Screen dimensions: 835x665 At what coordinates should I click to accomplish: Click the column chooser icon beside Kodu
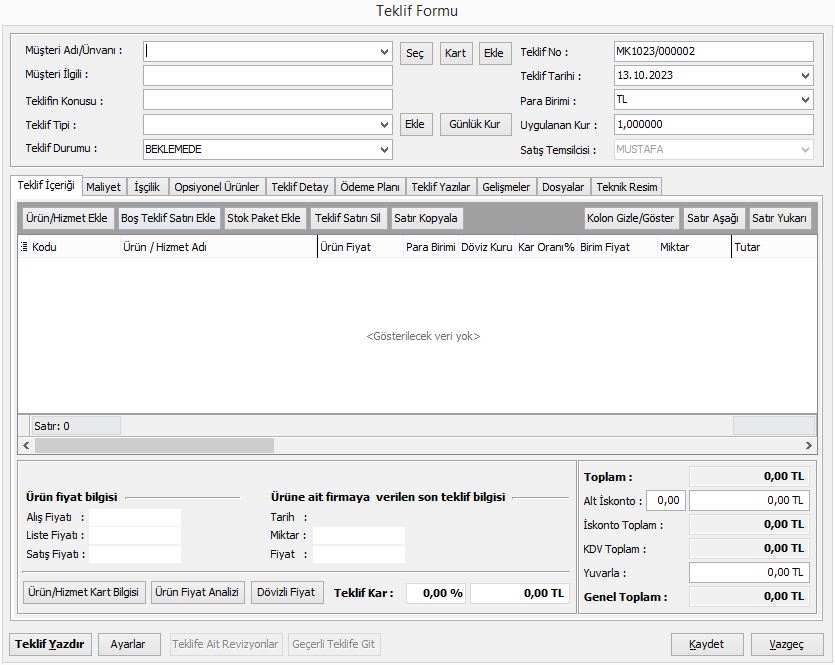(25, 247)
